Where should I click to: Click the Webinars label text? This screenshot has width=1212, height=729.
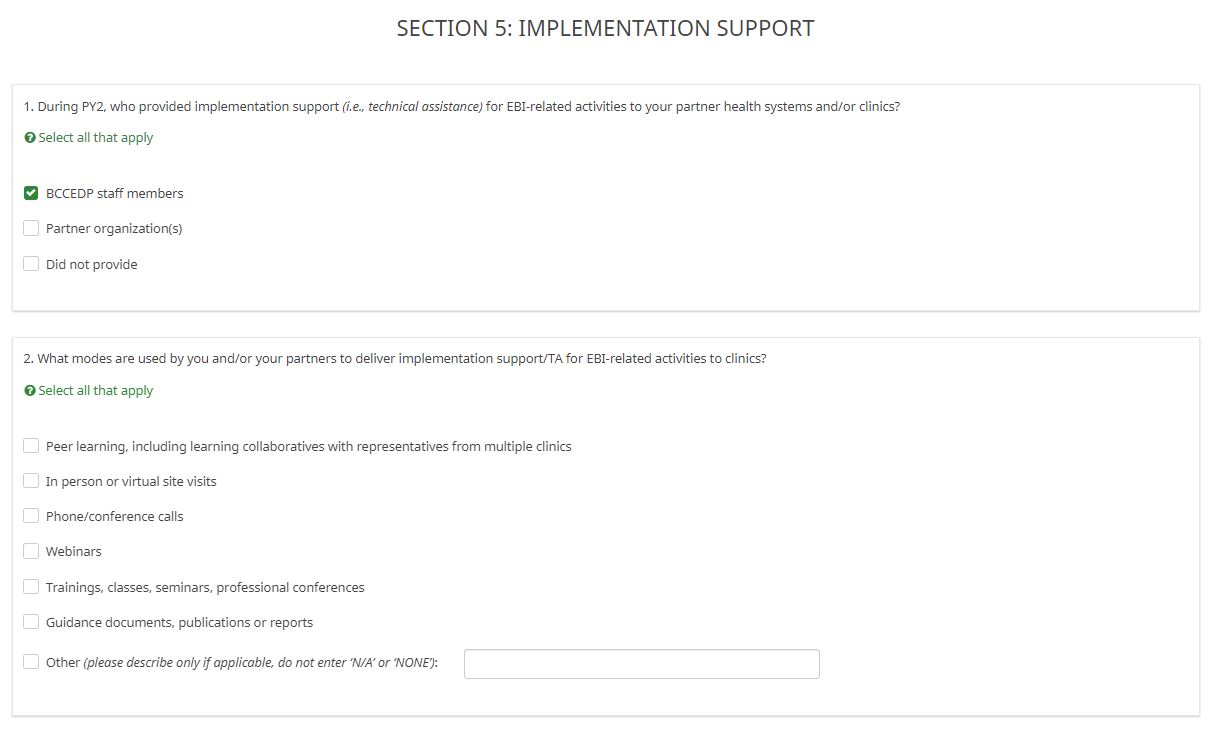(73, 551)
